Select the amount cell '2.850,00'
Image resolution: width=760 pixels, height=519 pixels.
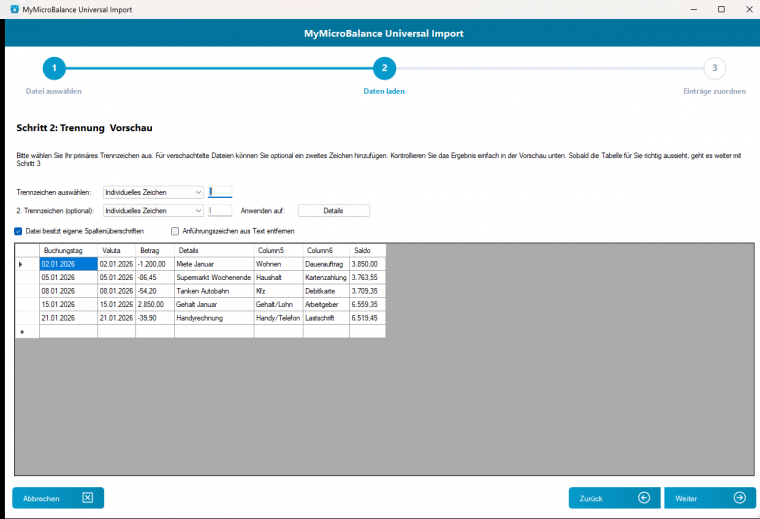coord(155,304)
